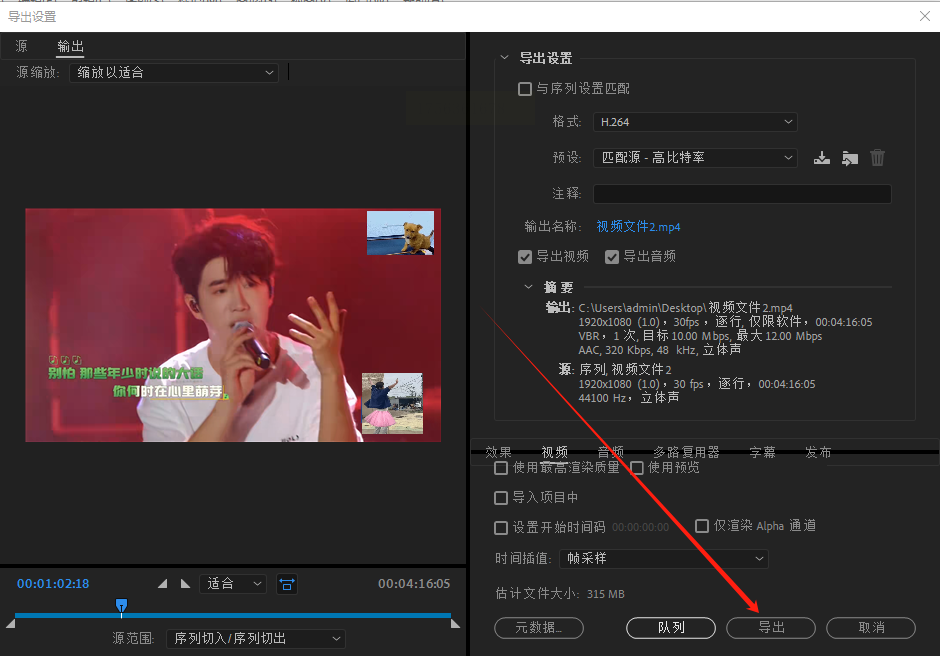
Task: Open the time interpolation dropdown
Action: coord(663,558)
